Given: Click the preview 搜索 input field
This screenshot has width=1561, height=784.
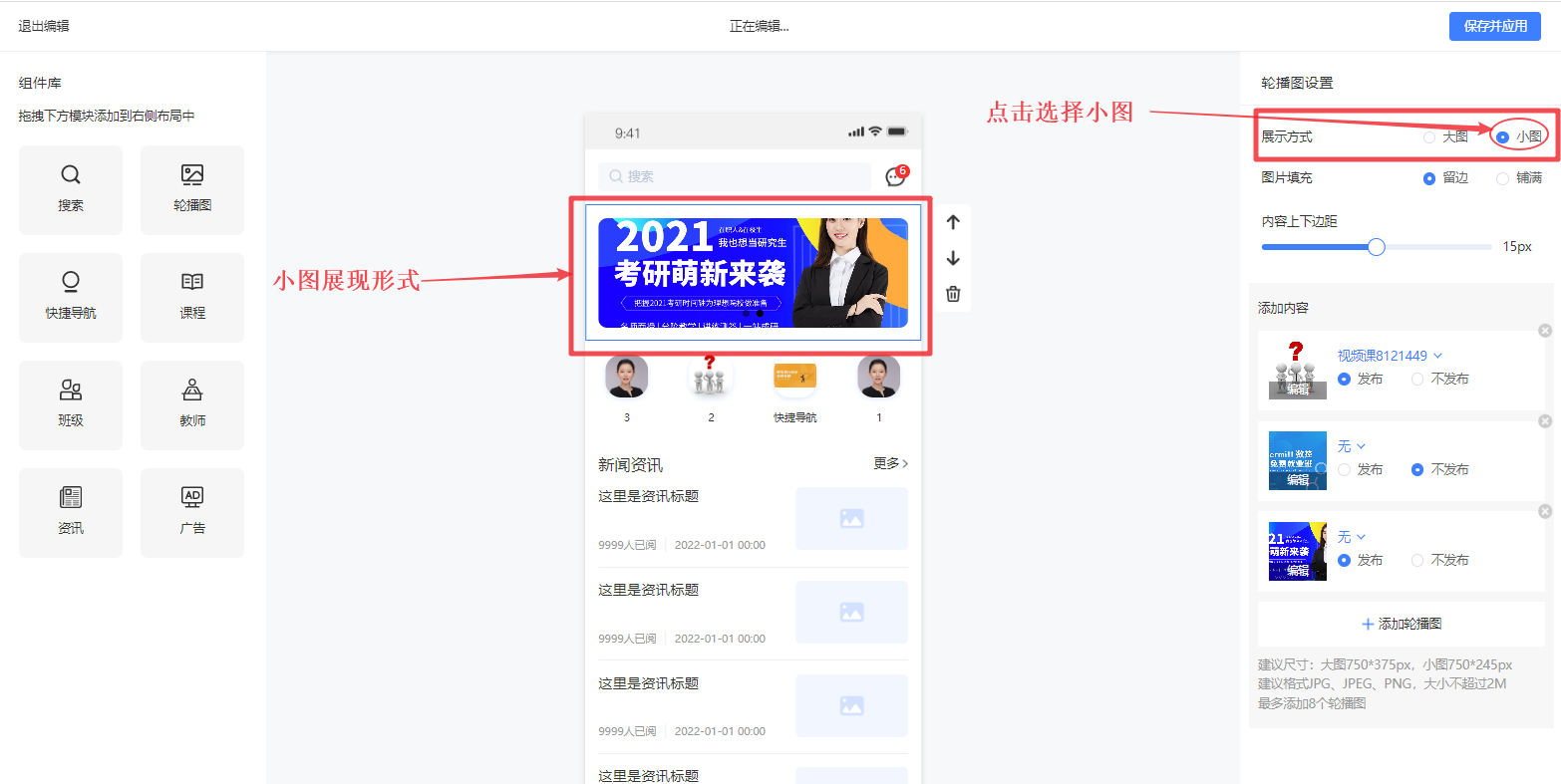Looking at the screenshot, I should [735, 176].
